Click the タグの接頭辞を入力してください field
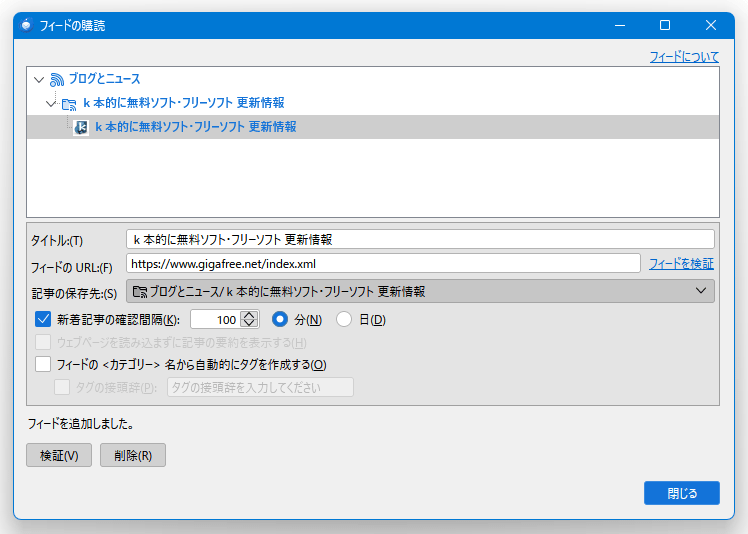 [x=260, y=387]
